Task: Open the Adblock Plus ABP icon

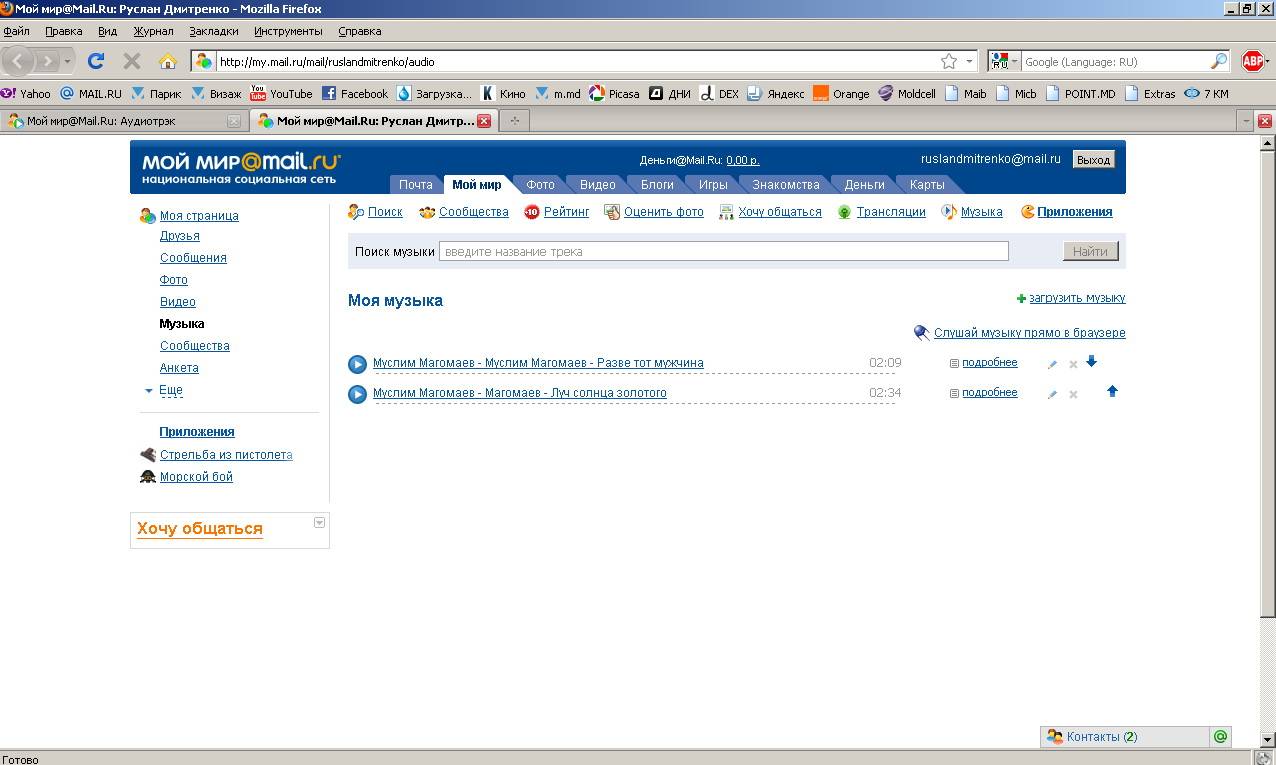Action: (1253, 61)
